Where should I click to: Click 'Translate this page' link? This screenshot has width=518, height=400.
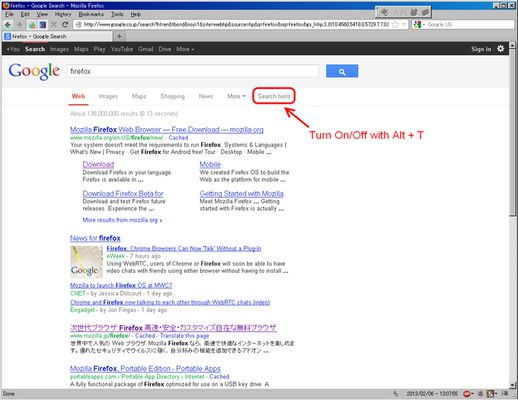tap(184, 336)
